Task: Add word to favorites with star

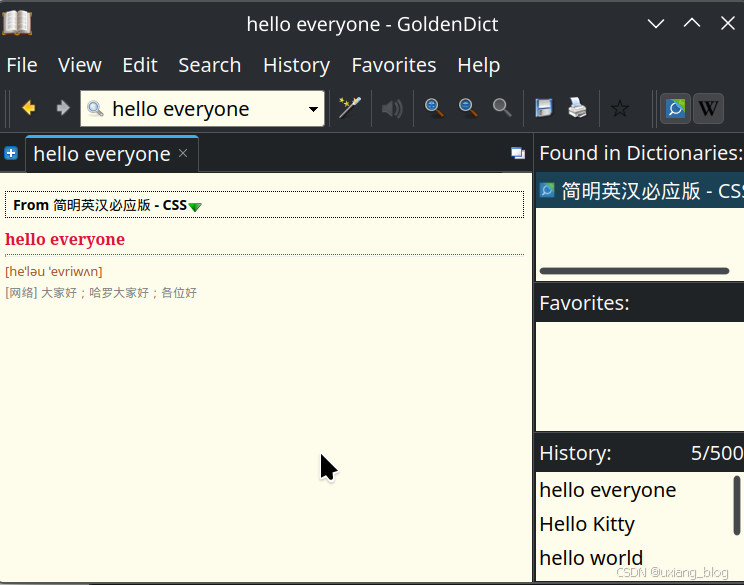Action: tap(620, 109)
